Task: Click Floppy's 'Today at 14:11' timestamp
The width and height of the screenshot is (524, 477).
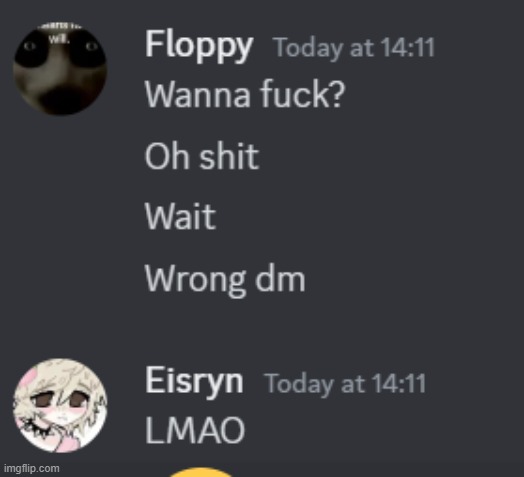Action: 354,48
